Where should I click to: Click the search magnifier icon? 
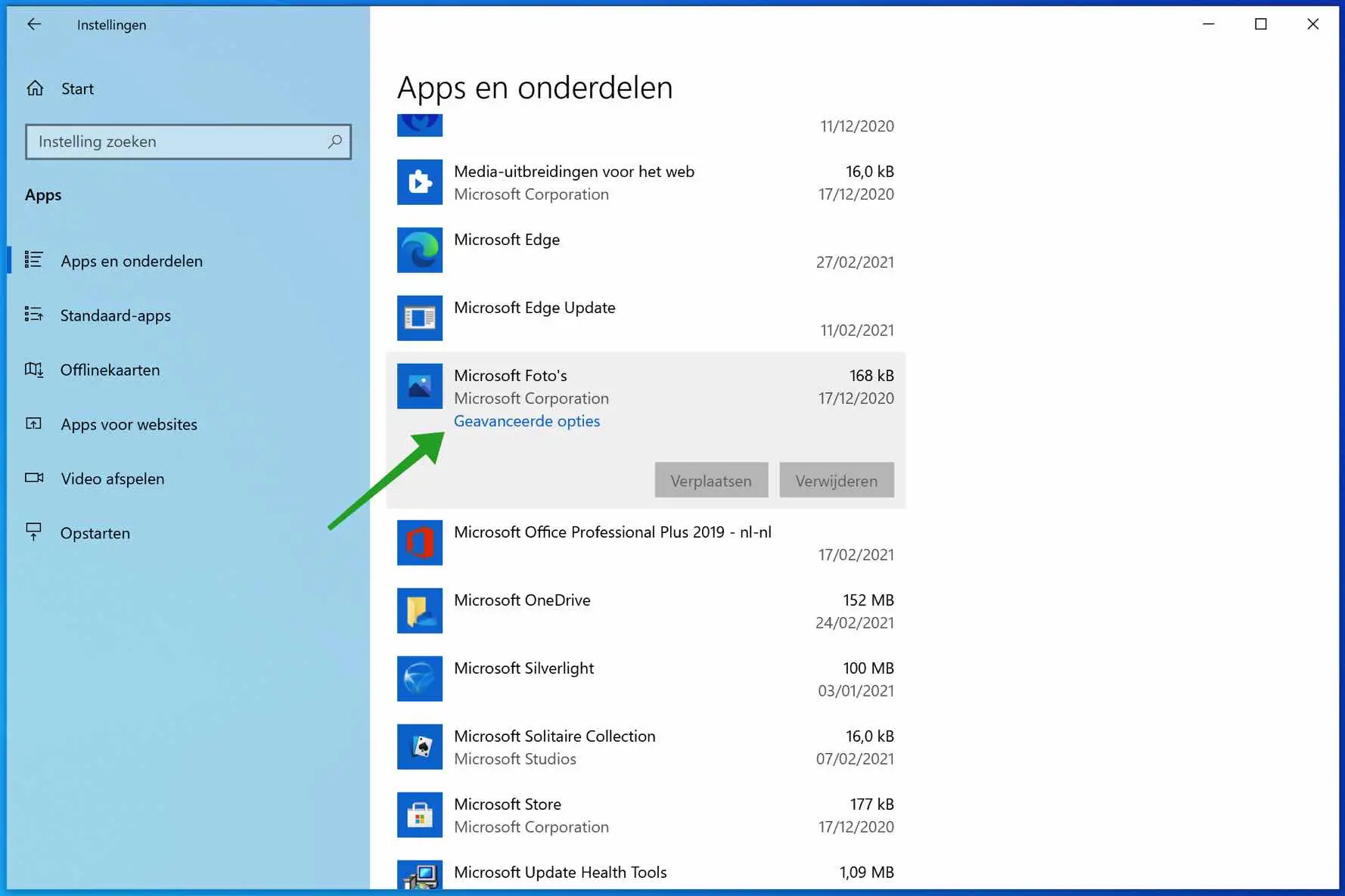pos(334,141)
